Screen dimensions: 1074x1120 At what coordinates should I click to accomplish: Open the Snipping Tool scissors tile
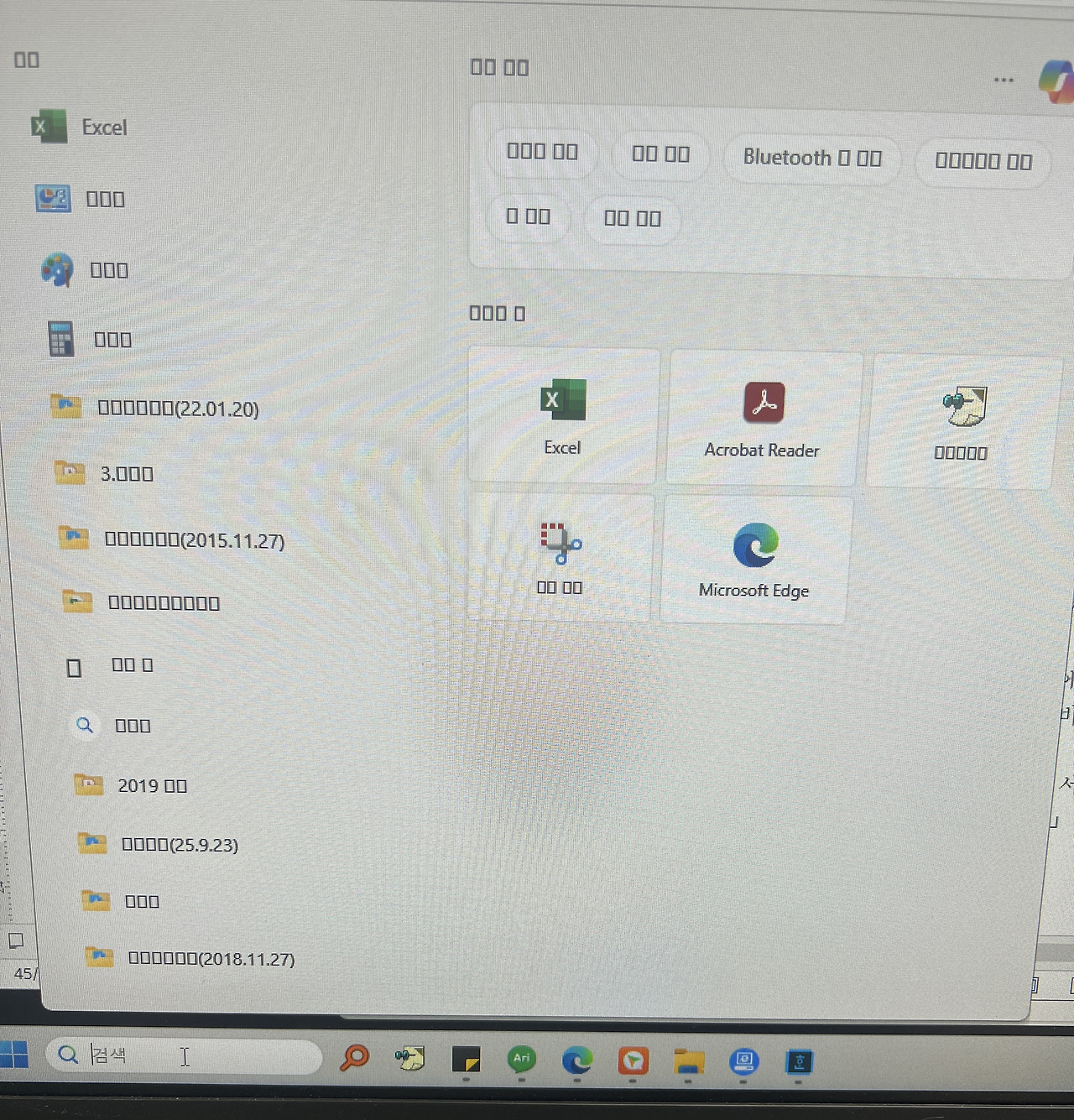coord(560,557)
